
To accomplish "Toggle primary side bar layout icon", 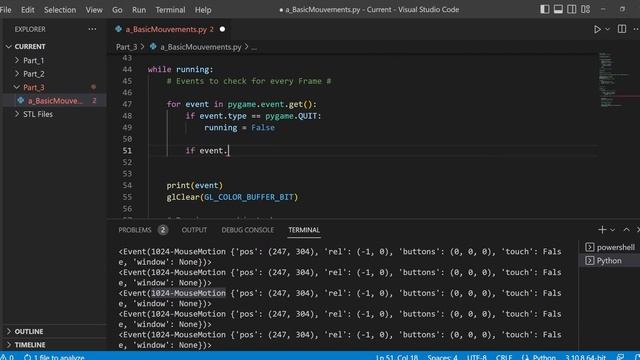I will pos(544,9).
